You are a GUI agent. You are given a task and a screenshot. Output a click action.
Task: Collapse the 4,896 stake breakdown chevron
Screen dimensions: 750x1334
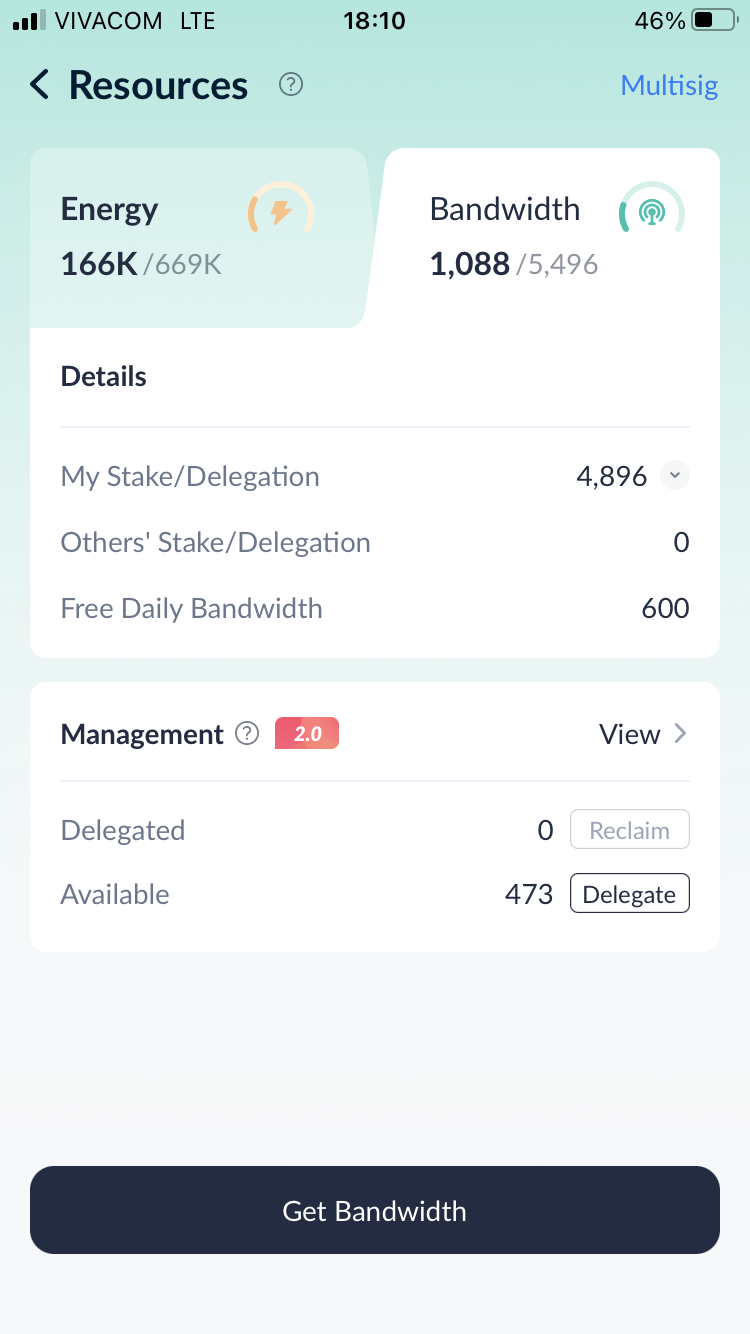[x=674, y=476]
